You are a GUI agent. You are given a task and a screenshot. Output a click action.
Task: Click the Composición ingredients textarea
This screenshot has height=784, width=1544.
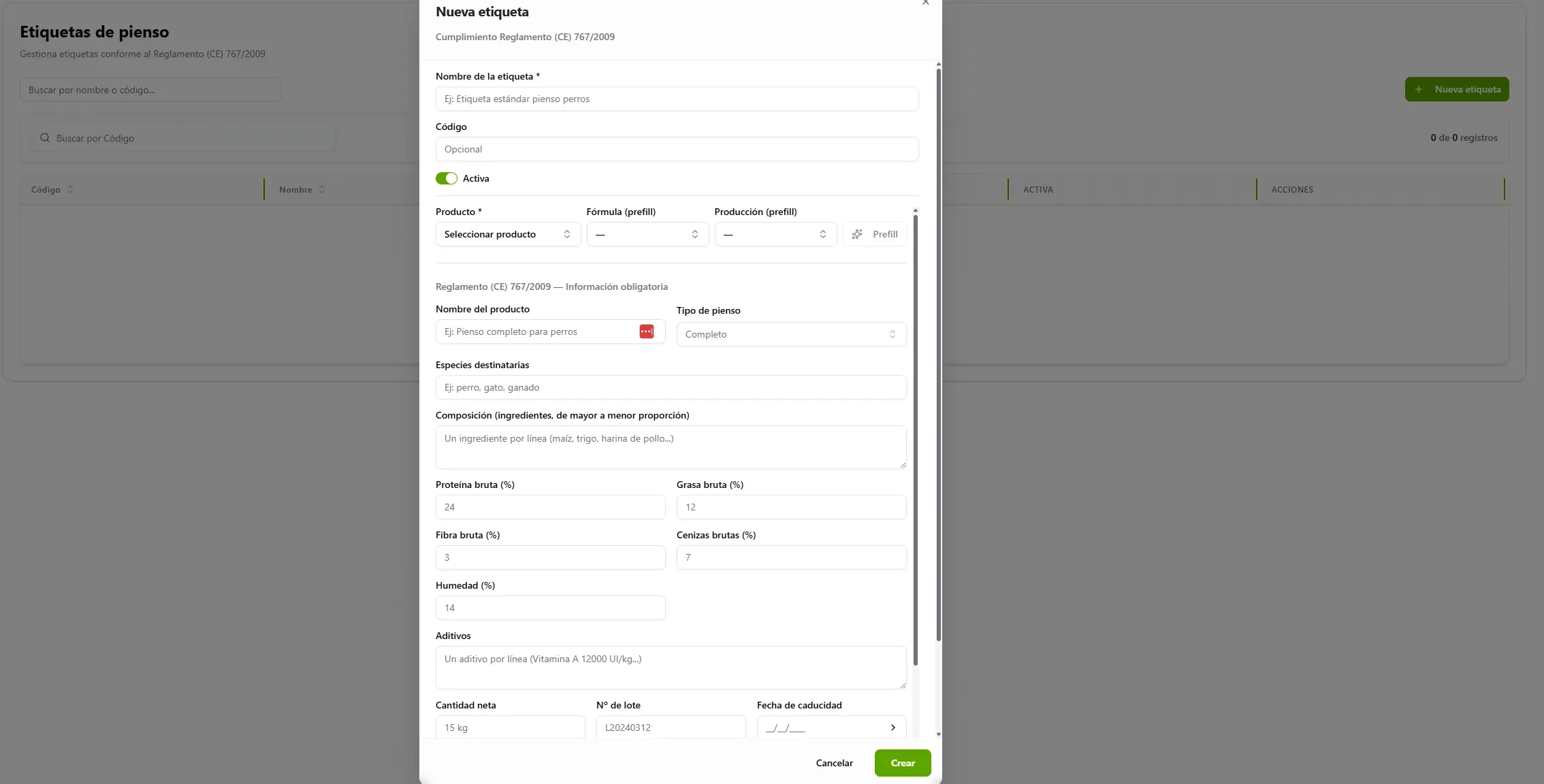[670, 447]
